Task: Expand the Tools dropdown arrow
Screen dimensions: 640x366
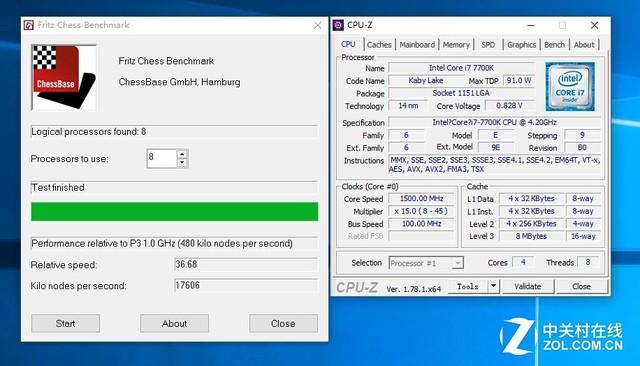Action: point(493,286)
